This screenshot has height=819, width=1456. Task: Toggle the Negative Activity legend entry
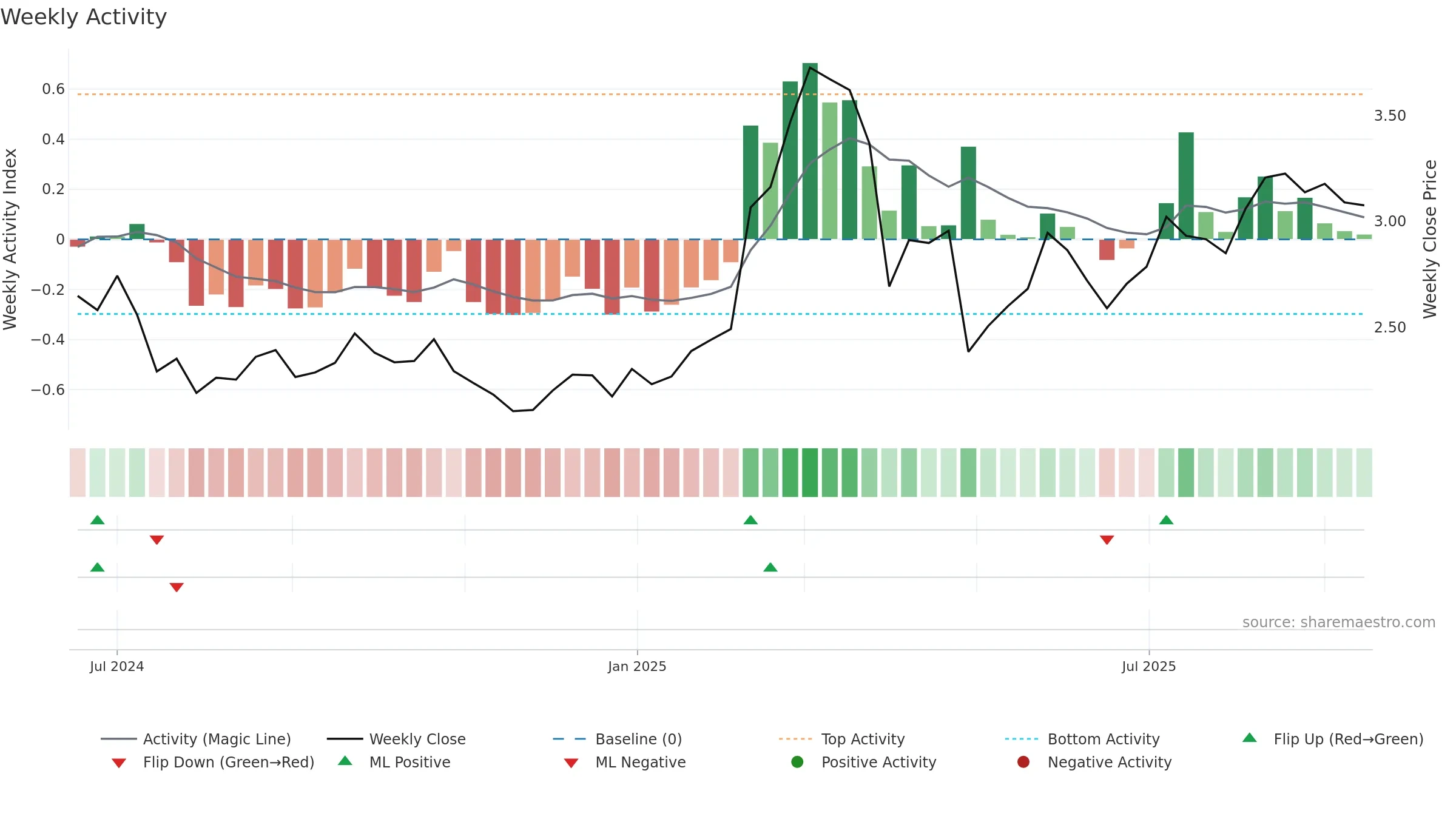click(1094, 762)
